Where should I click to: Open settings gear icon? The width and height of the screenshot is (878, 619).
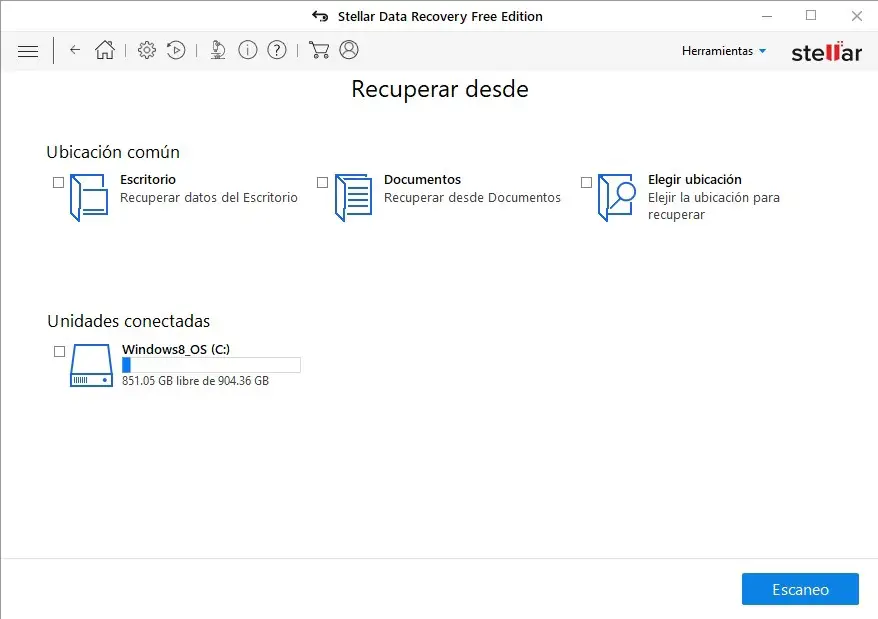[147, 50]
